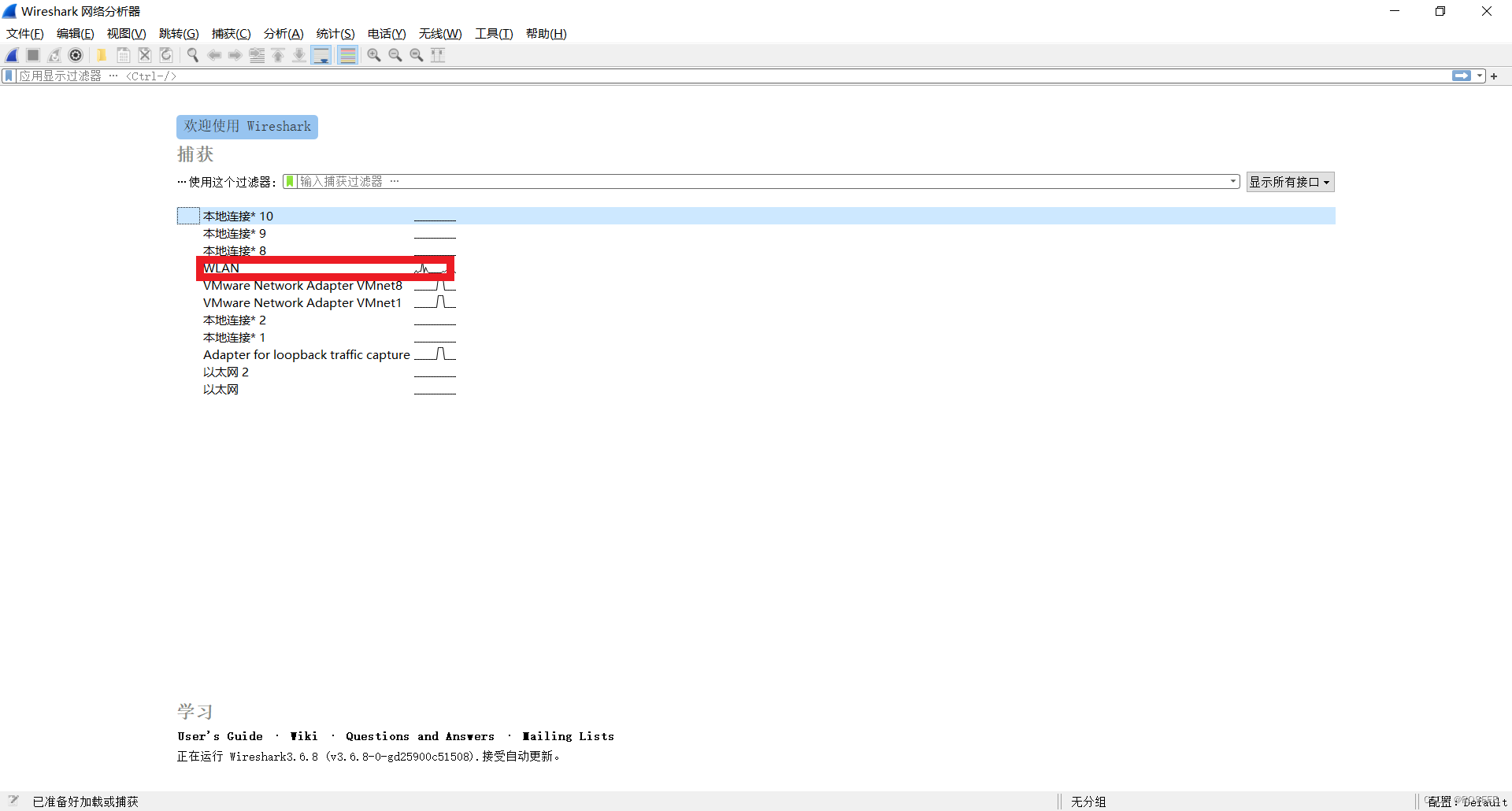Click the green capture filter bookmark icon

coord(290,182)
